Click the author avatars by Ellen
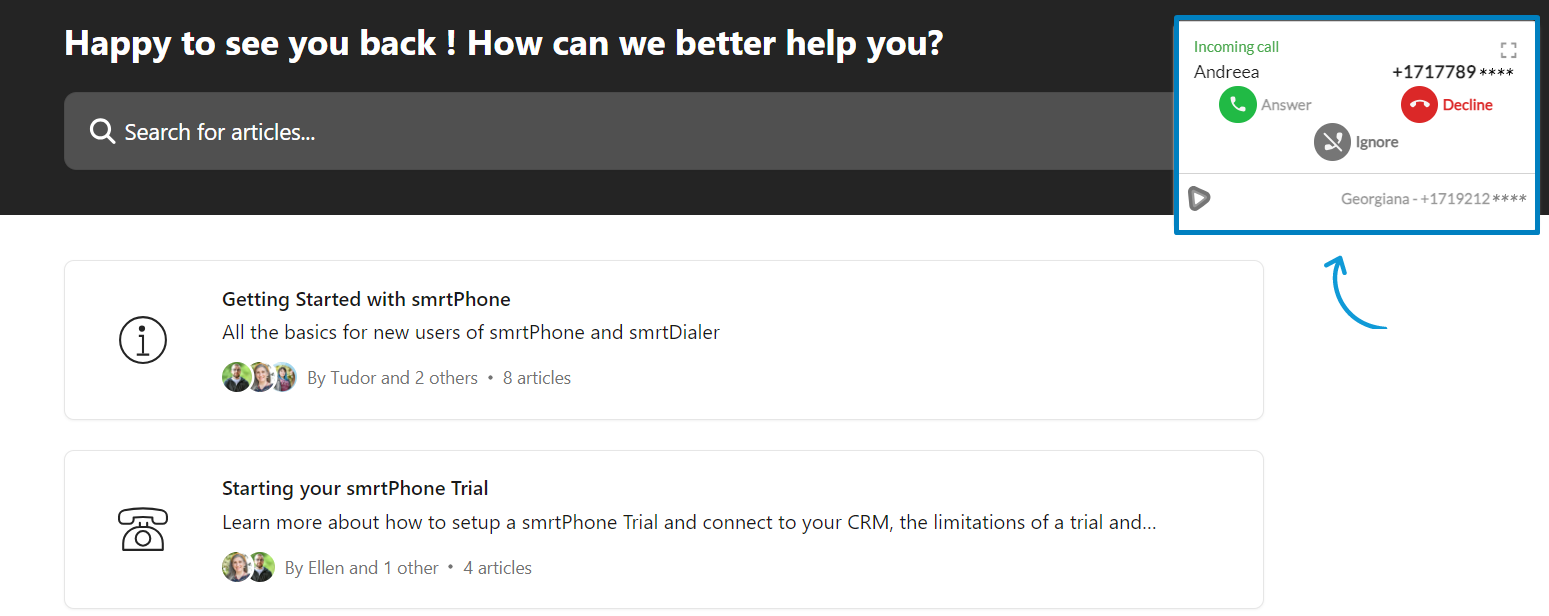This screenshot has width=1549, height=616. (248, 567)
